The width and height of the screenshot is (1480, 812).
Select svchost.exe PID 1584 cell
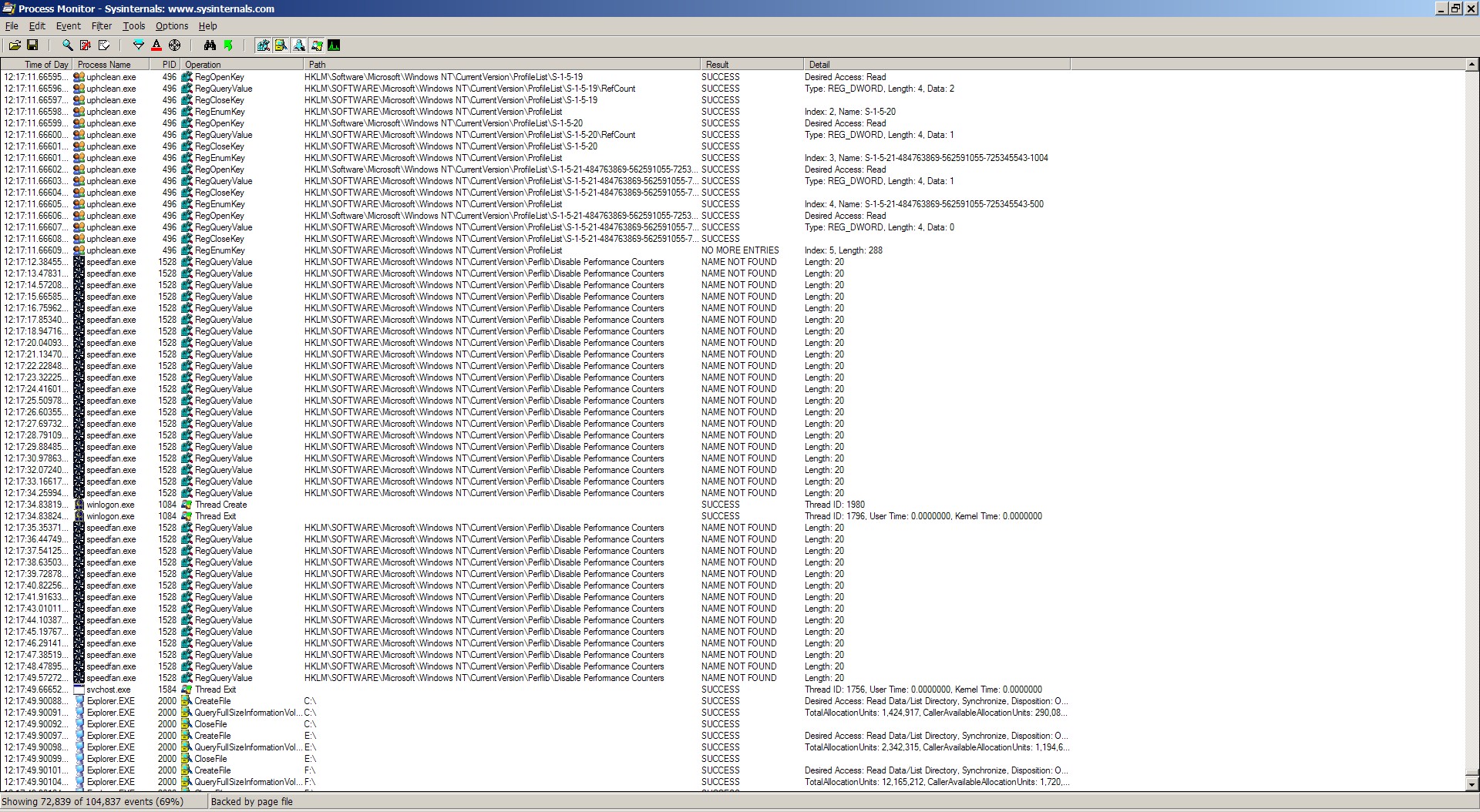click(x=167, y=690)
